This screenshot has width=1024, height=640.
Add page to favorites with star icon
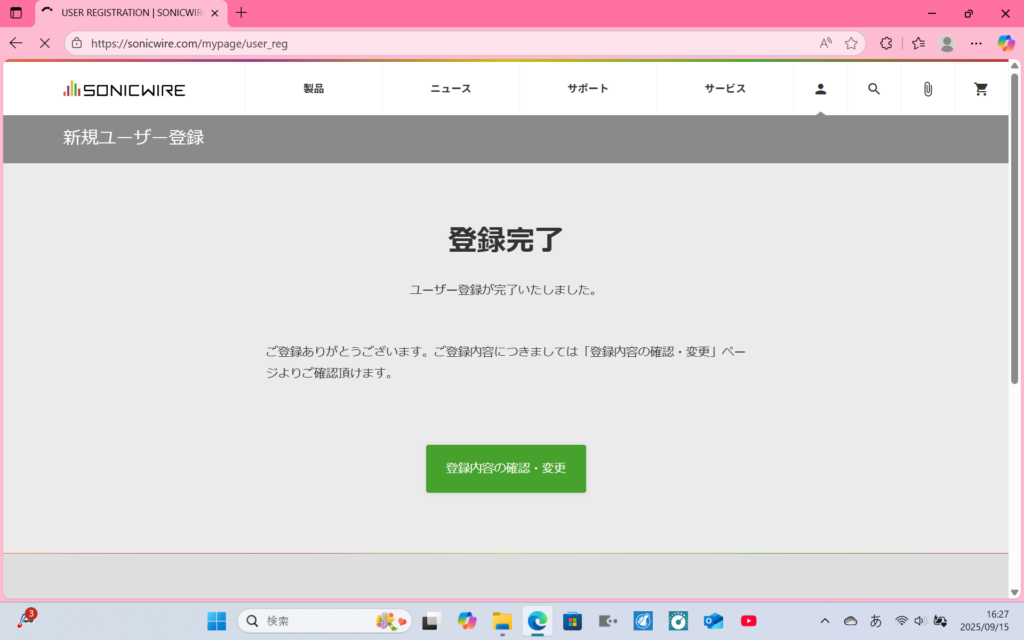point(851,43)
